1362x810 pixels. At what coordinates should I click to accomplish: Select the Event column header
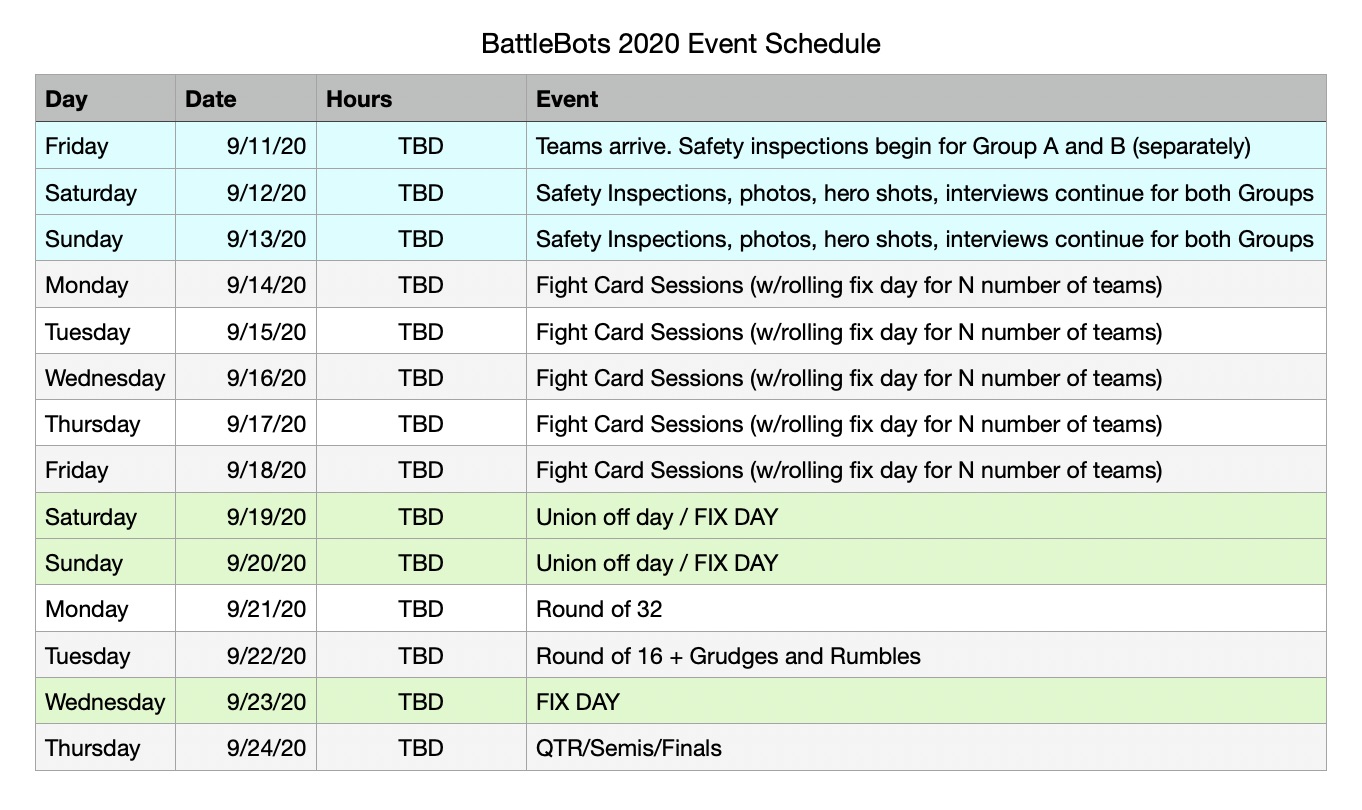tap(926, 99)
